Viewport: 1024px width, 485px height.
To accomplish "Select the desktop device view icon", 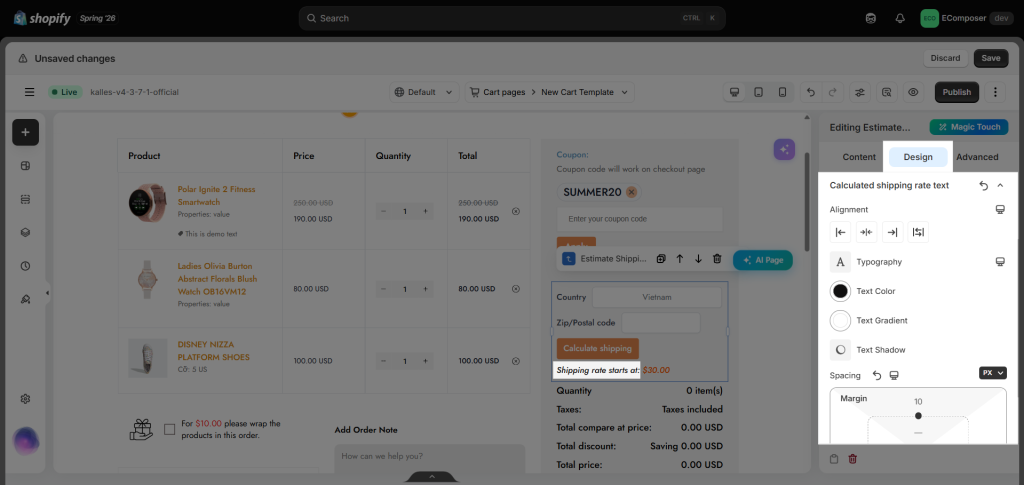I will pos(735,92).
